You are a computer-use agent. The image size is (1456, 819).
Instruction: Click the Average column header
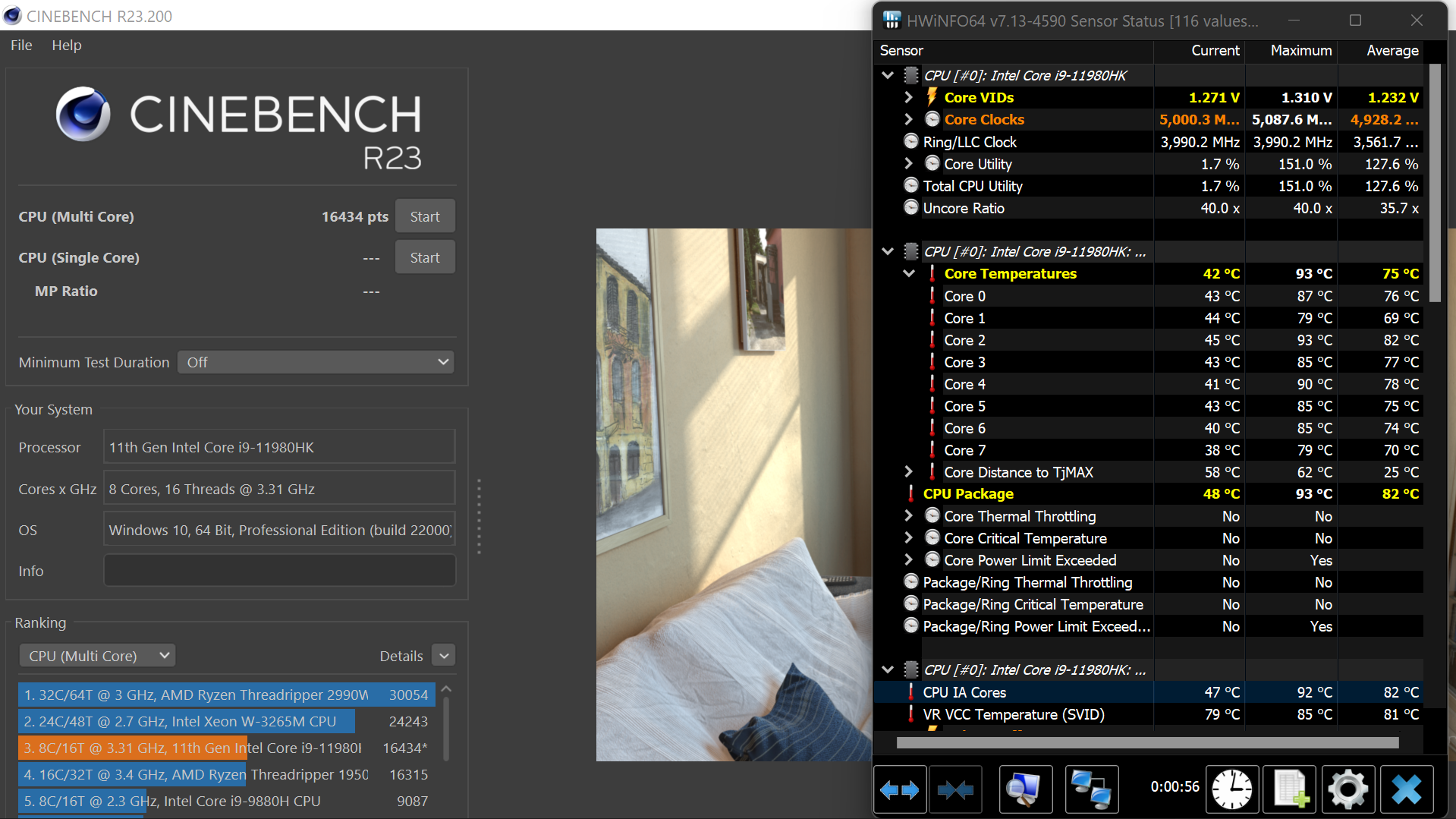tap(1392, 50)
